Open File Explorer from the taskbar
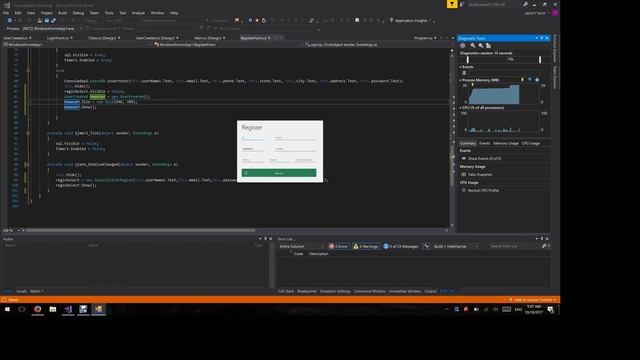The height and width of the screenshot is (360, 640). click(x=53, y=309)
